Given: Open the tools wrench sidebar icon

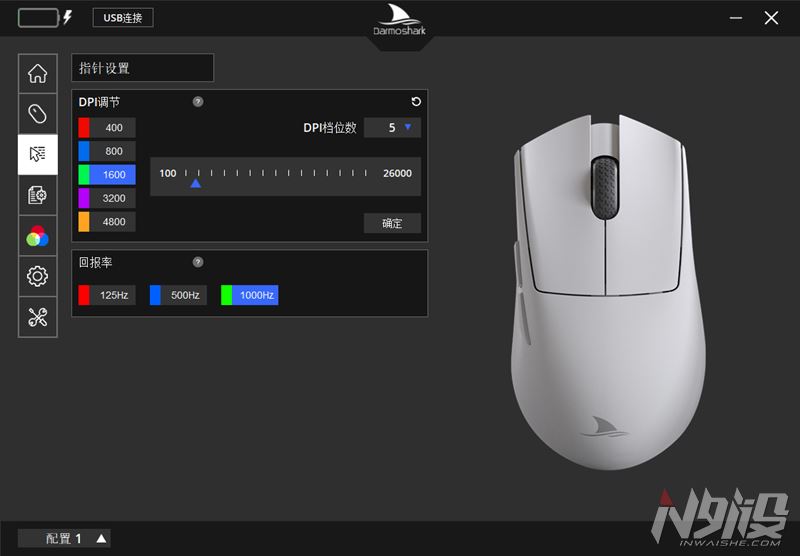Looking at the screenshot, I should click(37, 317).
